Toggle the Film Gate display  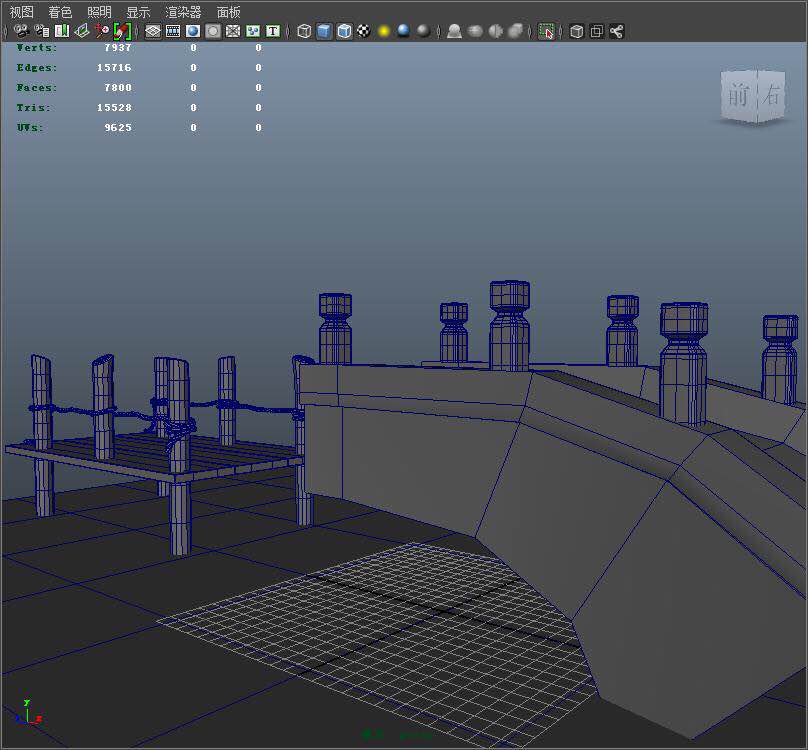tap(173, 31)
